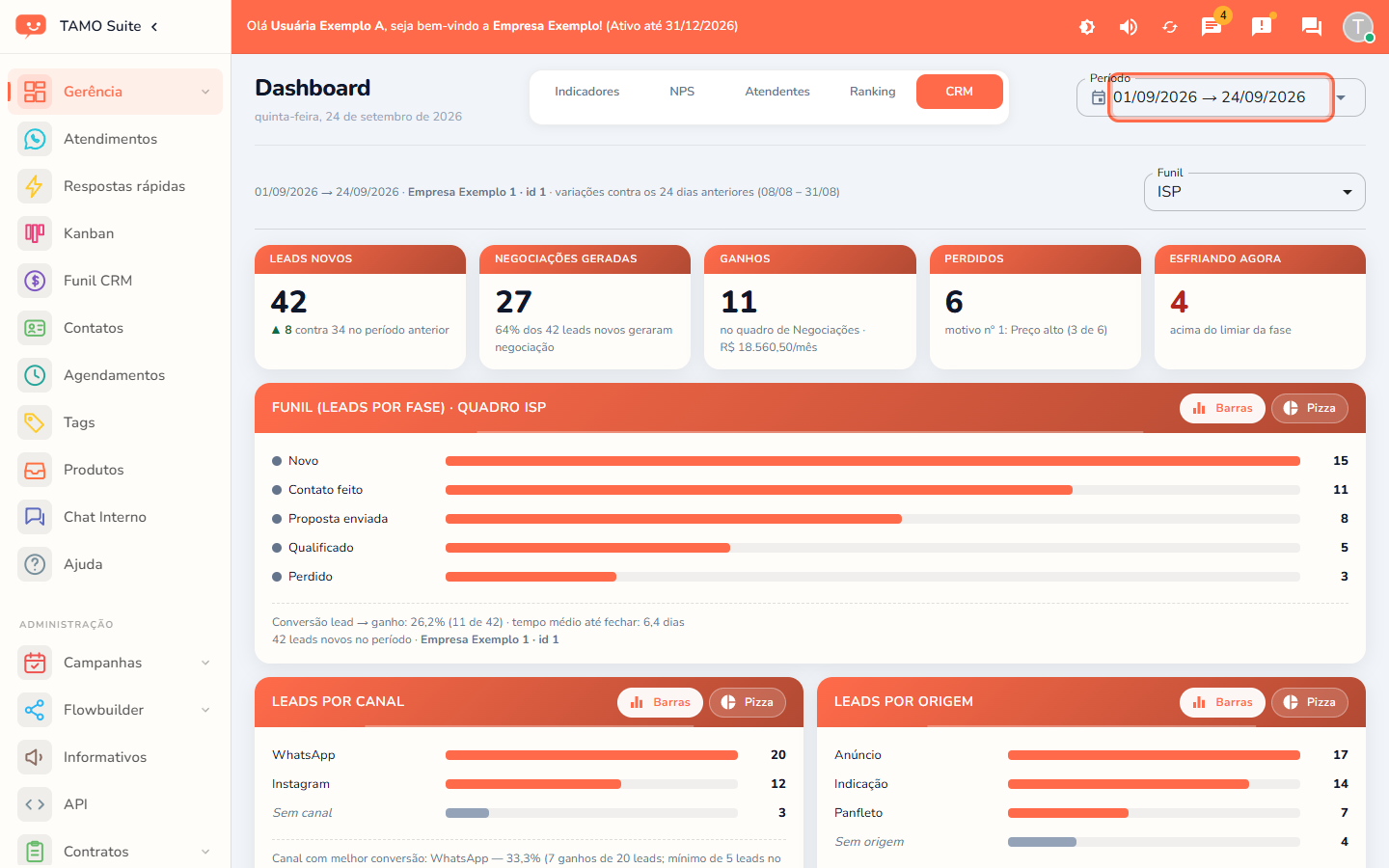The image size is (1389, 868).
Task: Open Atendimentos from the sidebar
Action: tap(115, 139)
